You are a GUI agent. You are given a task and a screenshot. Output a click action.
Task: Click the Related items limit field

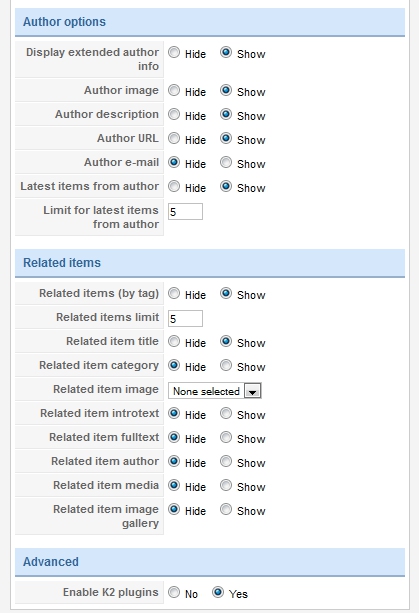pyautogui.click(x=185, y=319)
